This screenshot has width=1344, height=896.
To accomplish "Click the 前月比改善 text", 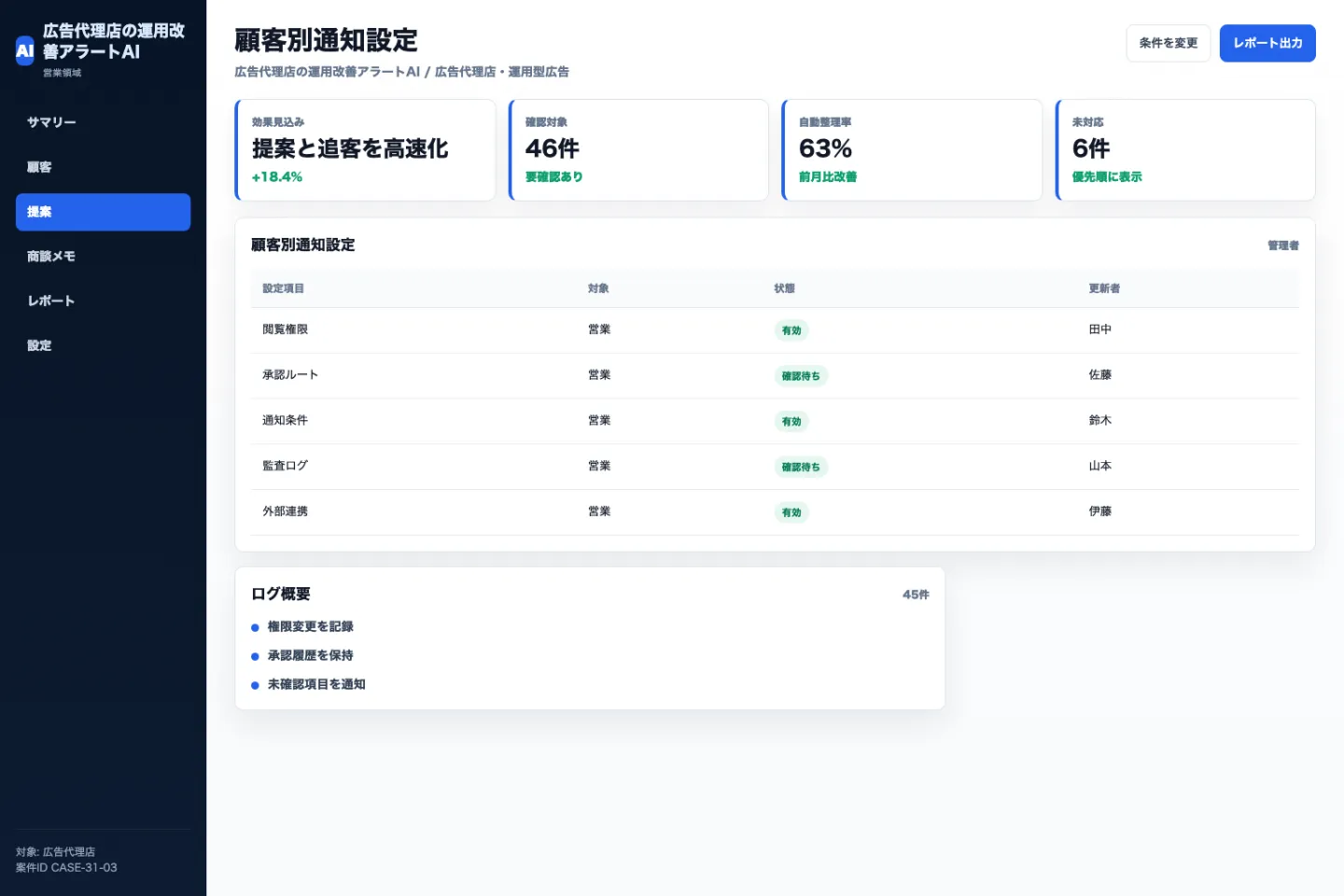I will point(828,176).
